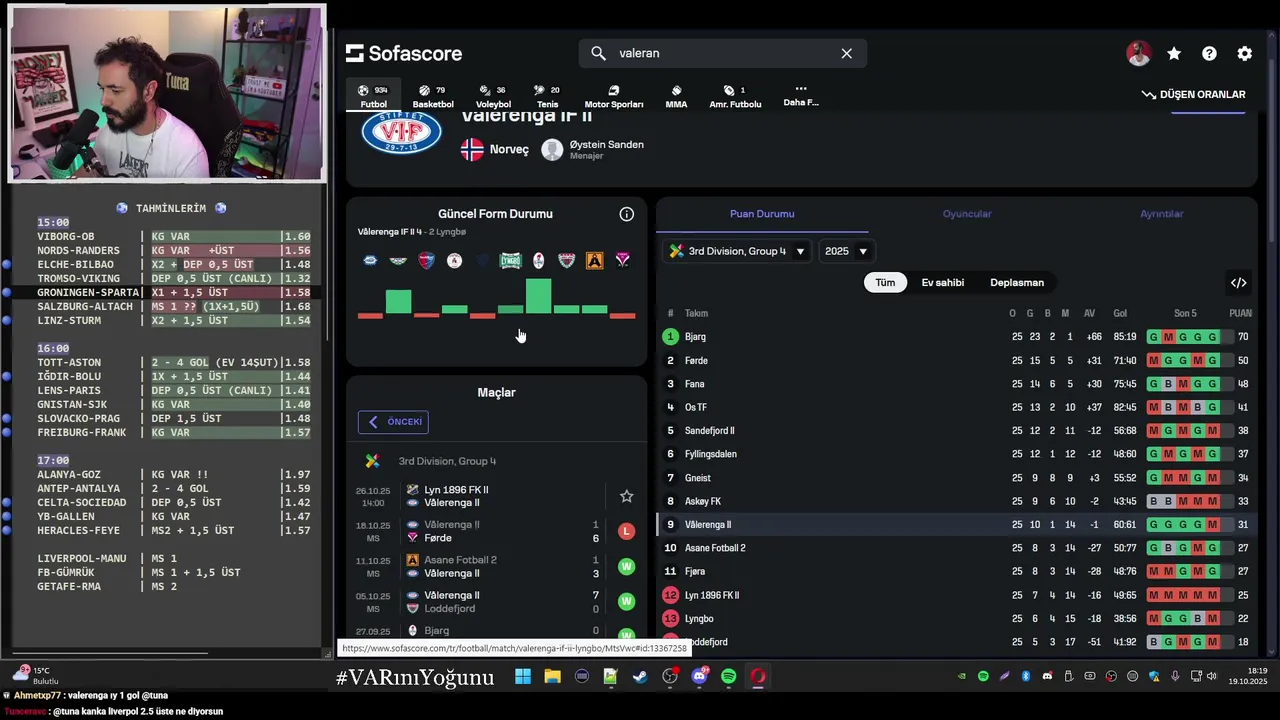Expand the 3rd Division, Group 4 dropdown
Image resolution: width=1280 pixels, height=720 pixels.
[x=738, y=251]
